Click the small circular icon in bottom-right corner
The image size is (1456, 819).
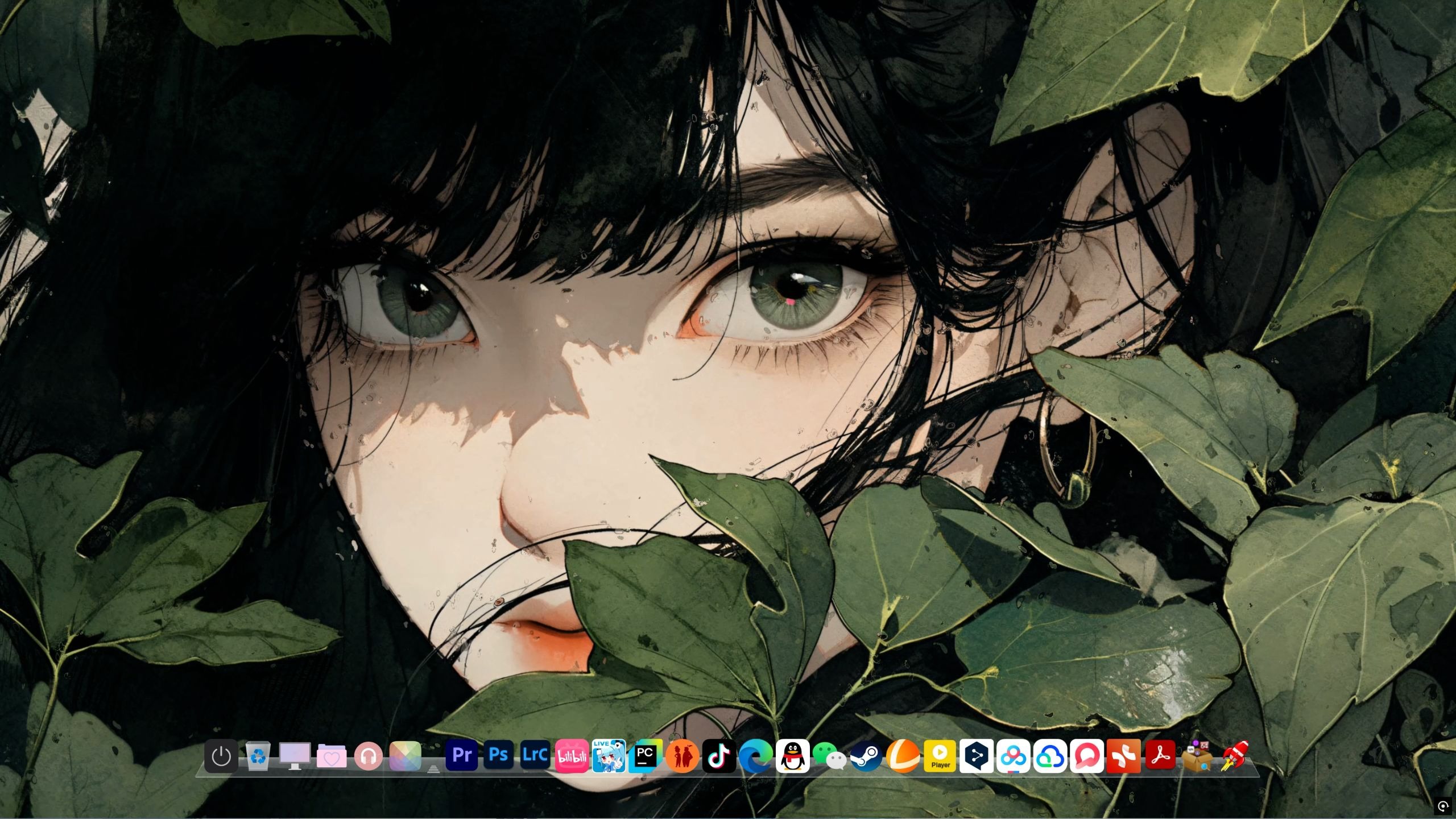pos(1443,806)
